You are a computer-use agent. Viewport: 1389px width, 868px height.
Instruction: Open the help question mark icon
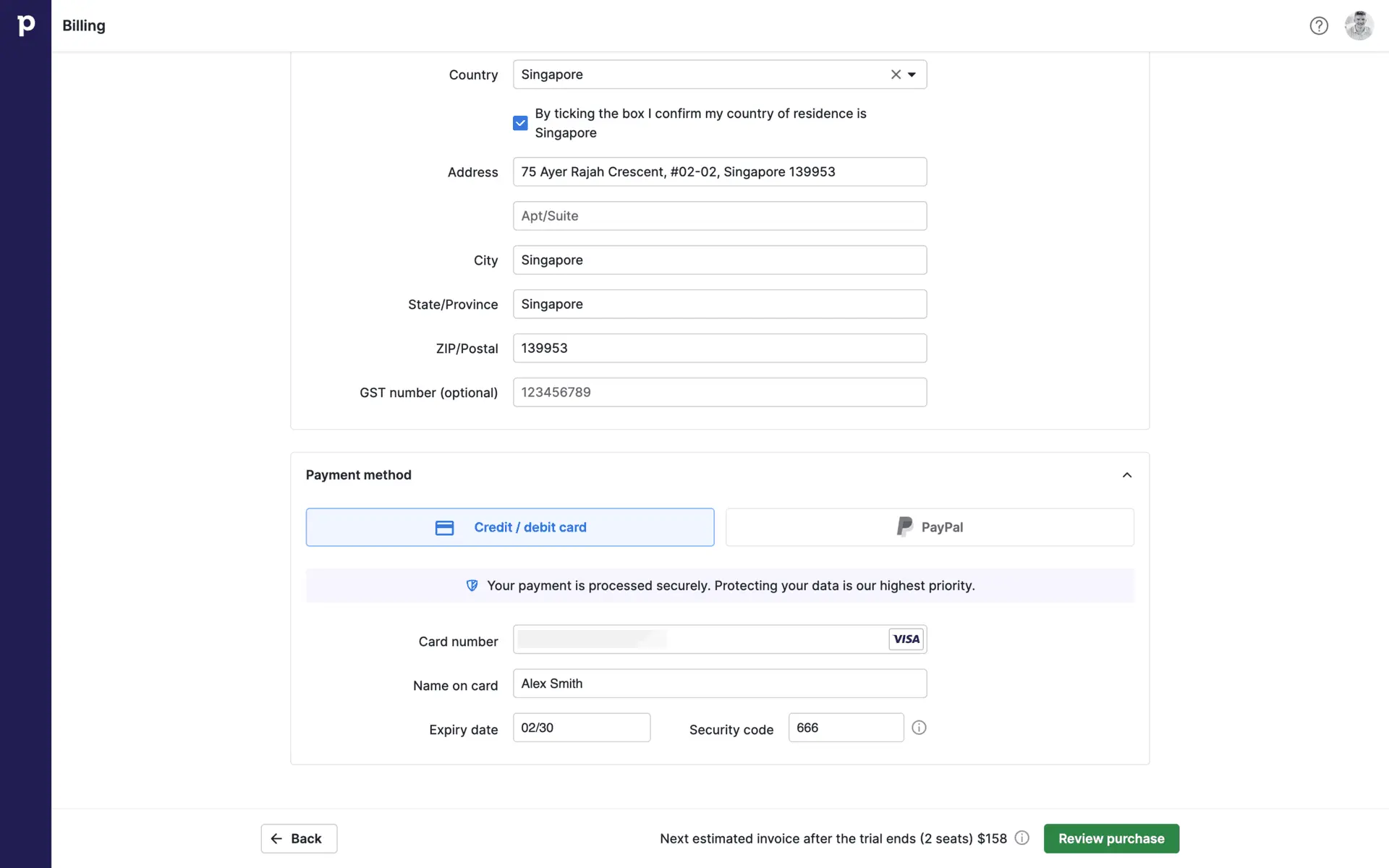click(x=1318, y=26)
